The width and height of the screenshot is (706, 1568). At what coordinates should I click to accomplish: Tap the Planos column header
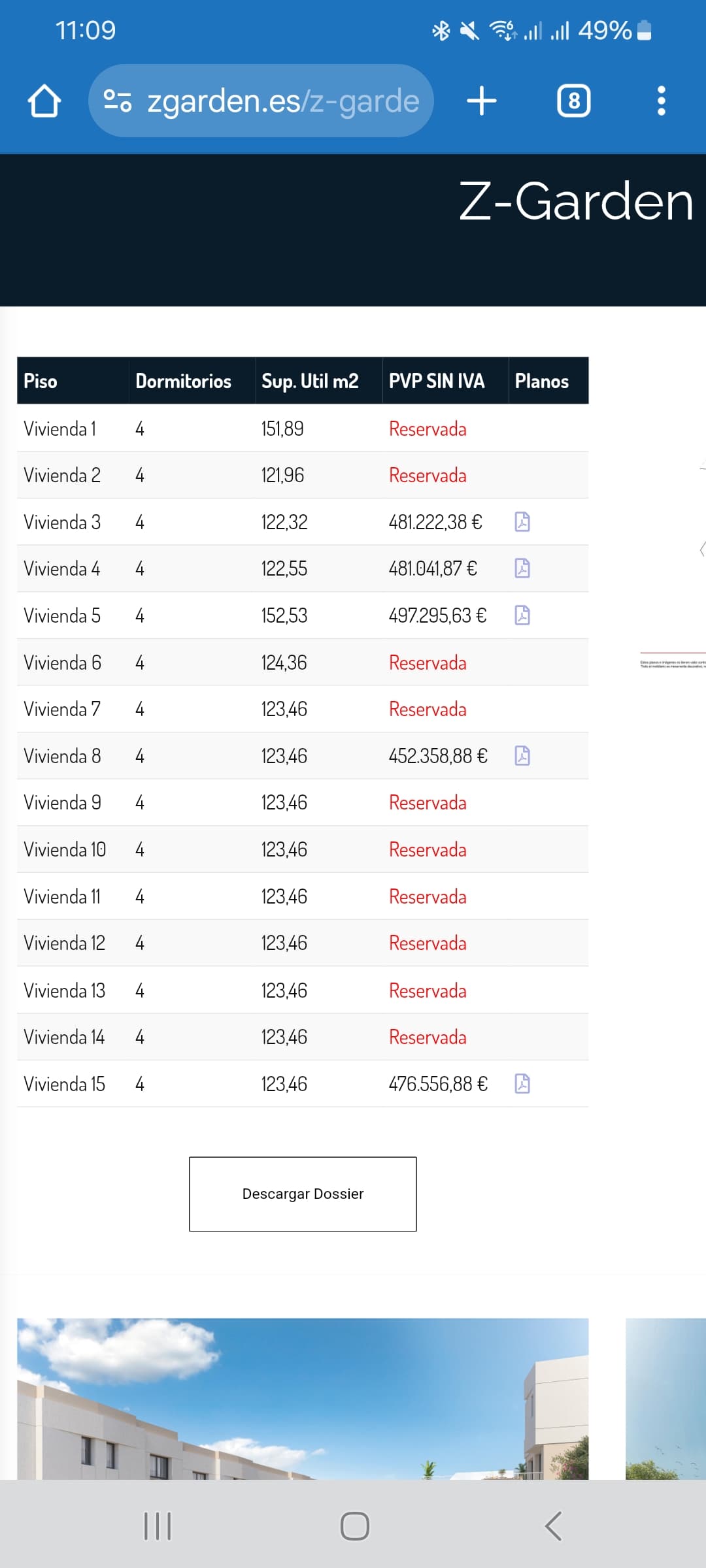click(x=542, y=381)
